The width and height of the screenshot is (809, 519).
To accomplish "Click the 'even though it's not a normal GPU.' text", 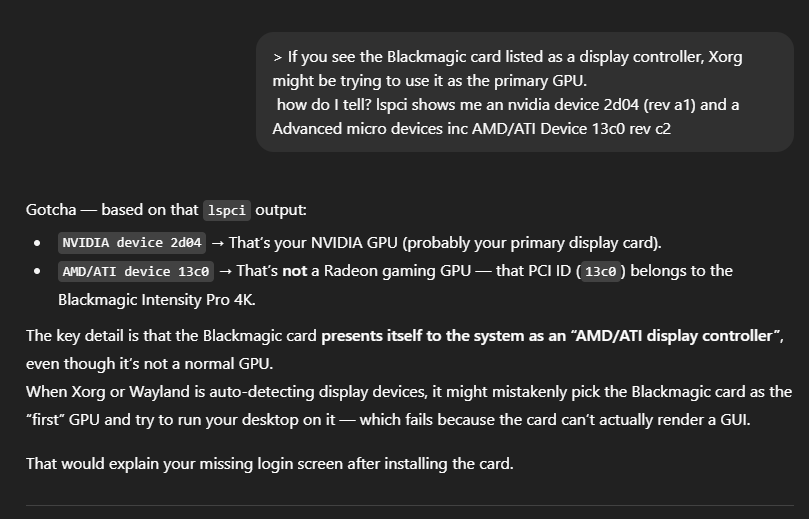I will click(x=150, y=364).
